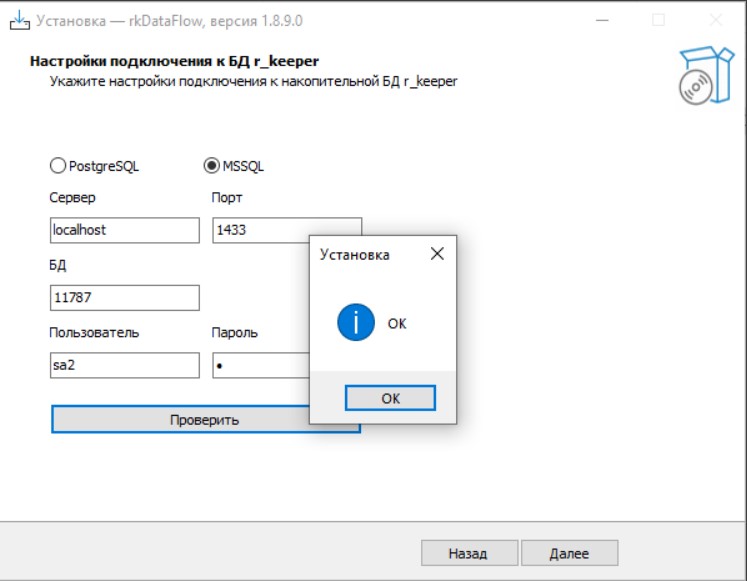Minimize the rkDataFlow installer window

point(602,19)
